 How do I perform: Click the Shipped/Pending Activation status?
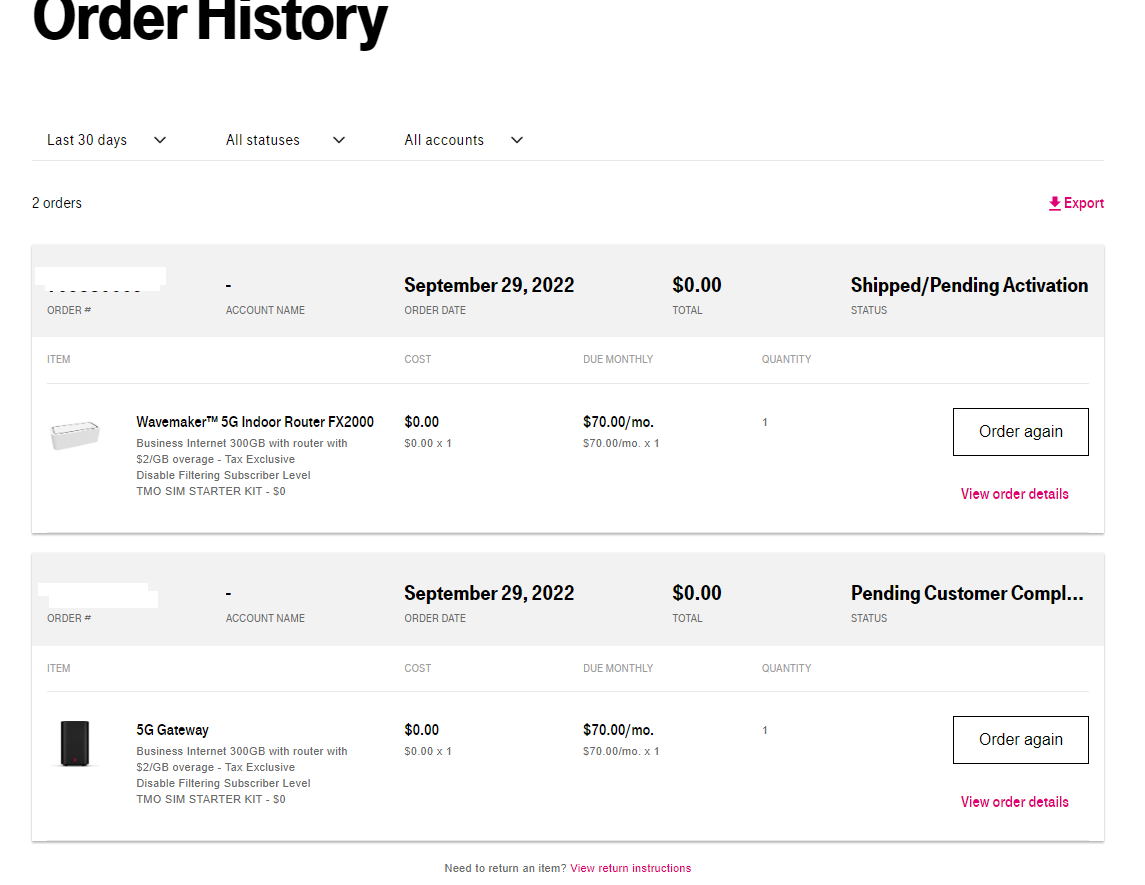(968, 285)
